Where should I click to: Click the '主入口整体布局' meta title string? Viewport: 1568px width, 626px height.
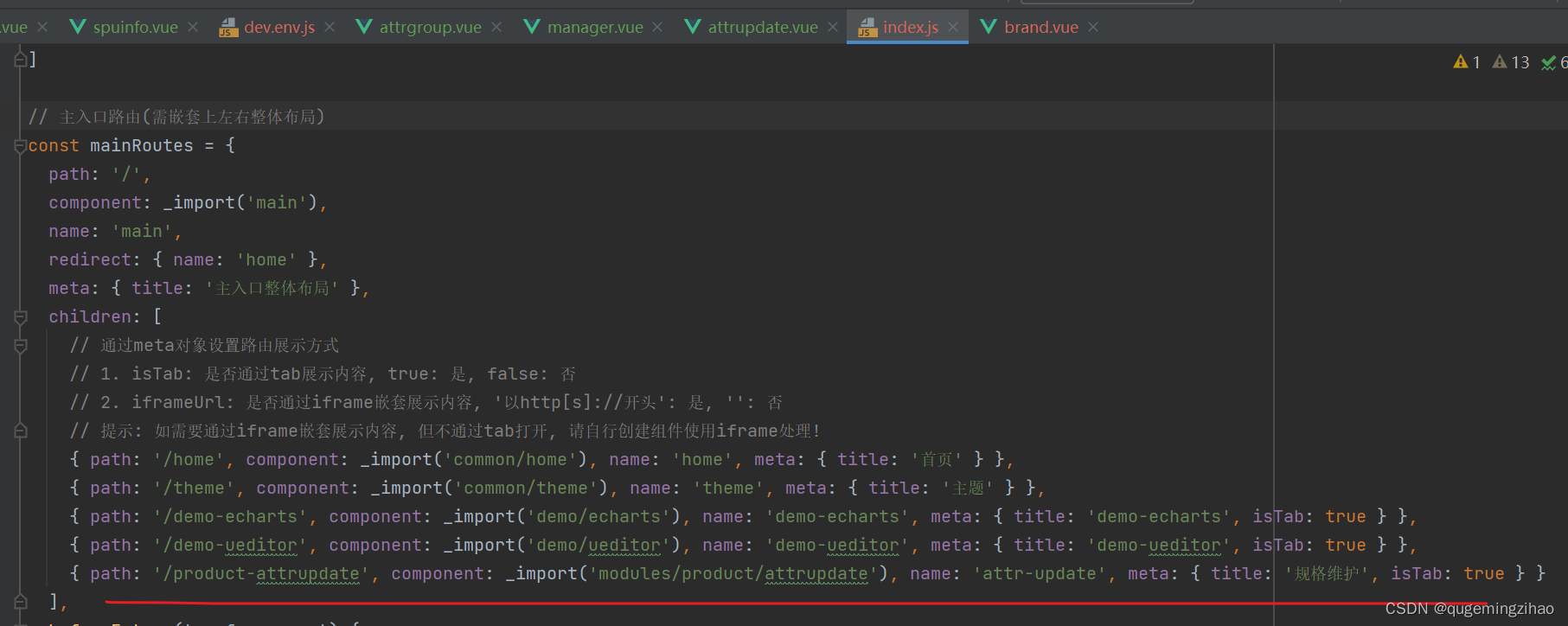coord(272,288)
